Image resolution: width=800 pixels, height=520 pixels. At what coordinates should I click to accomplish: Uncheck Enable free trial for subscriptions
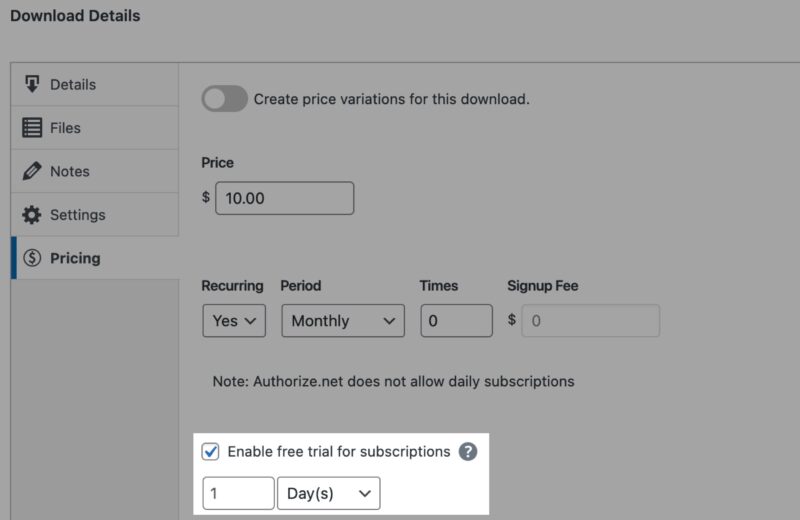click(x=211, y=452)
